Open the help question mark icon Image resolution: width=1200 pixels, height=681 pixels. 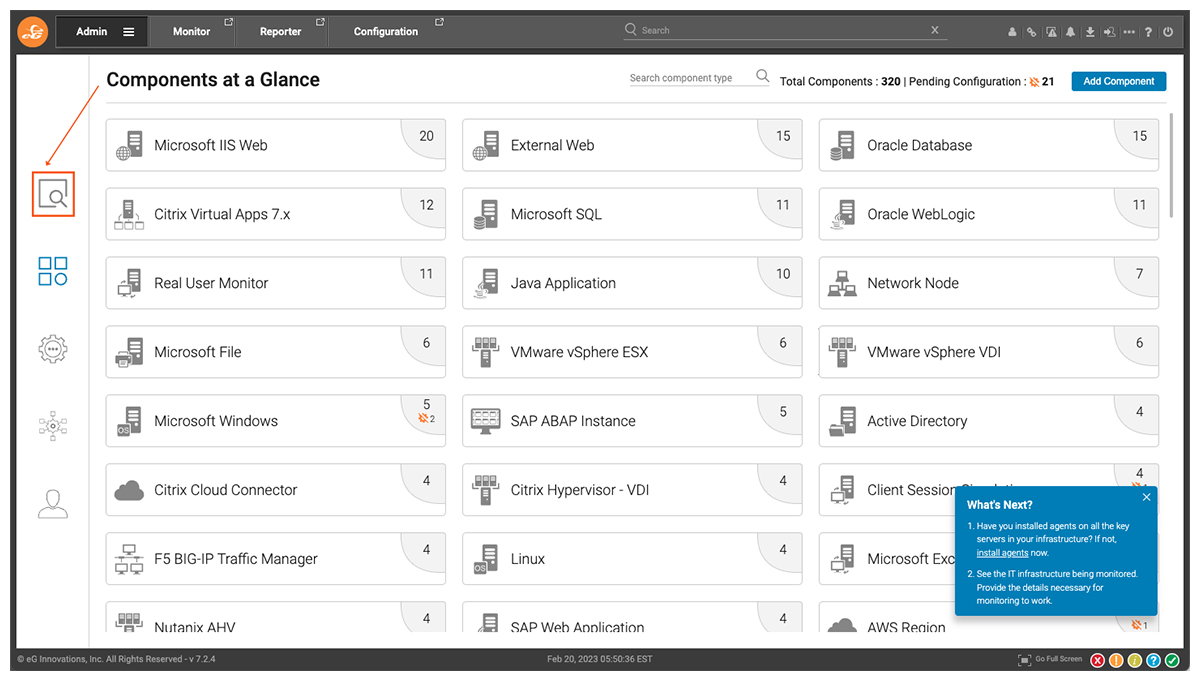pyautogui.click(x=1148, y=32)
